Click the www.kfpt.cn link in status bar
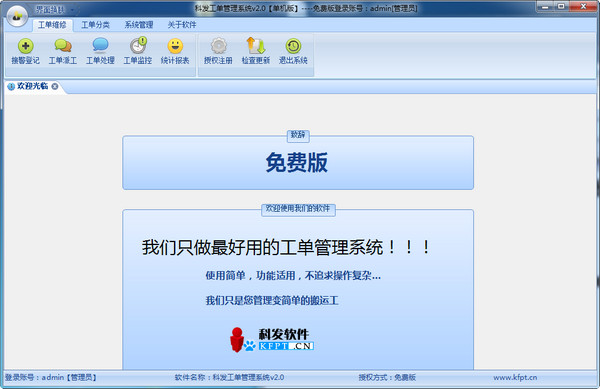Image resolution: width=600 pixels, height=389 pixels. click(515, 378)
